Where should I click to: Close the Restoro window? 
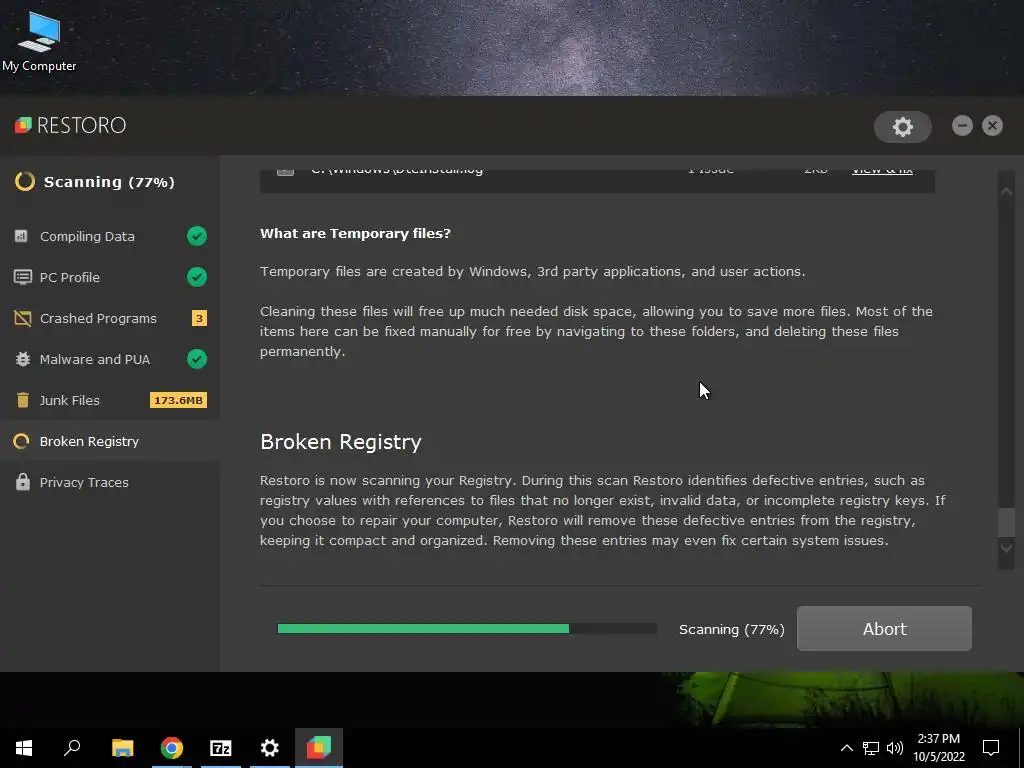(992, 125)
